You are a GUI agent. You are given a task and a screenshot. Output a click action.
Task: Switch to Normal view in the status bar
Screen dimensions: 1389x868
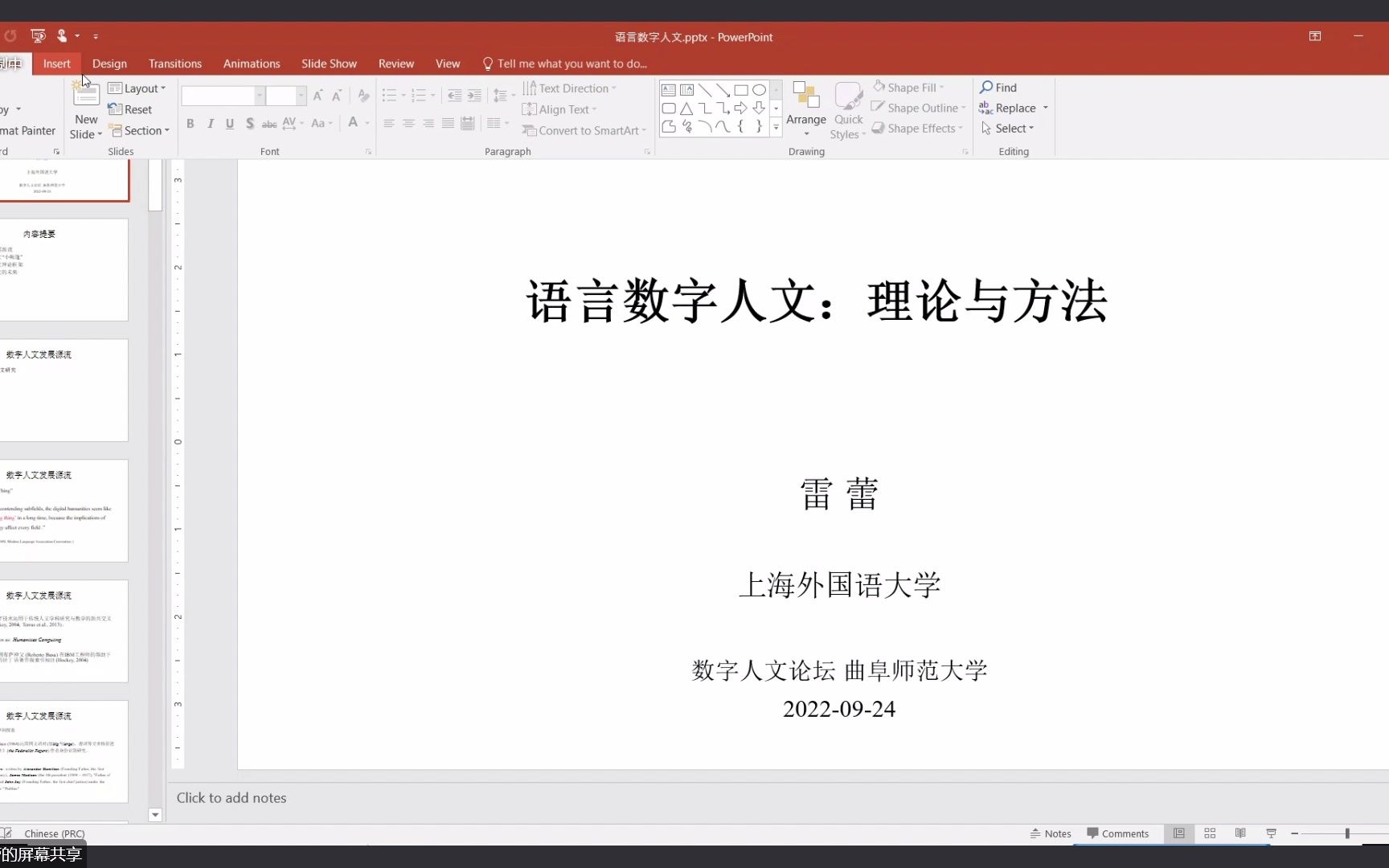coord(1179,833)
